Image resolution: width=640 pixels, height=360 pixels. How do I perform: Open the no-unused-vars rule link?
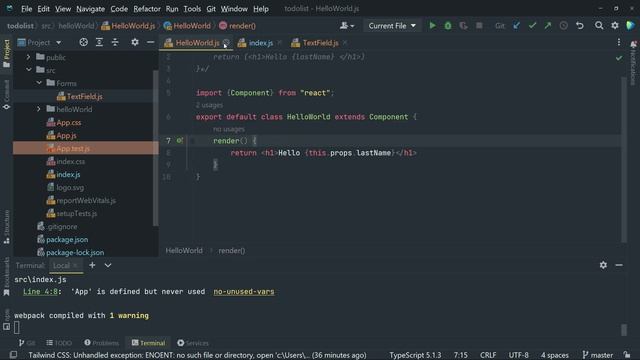[244, 291]
